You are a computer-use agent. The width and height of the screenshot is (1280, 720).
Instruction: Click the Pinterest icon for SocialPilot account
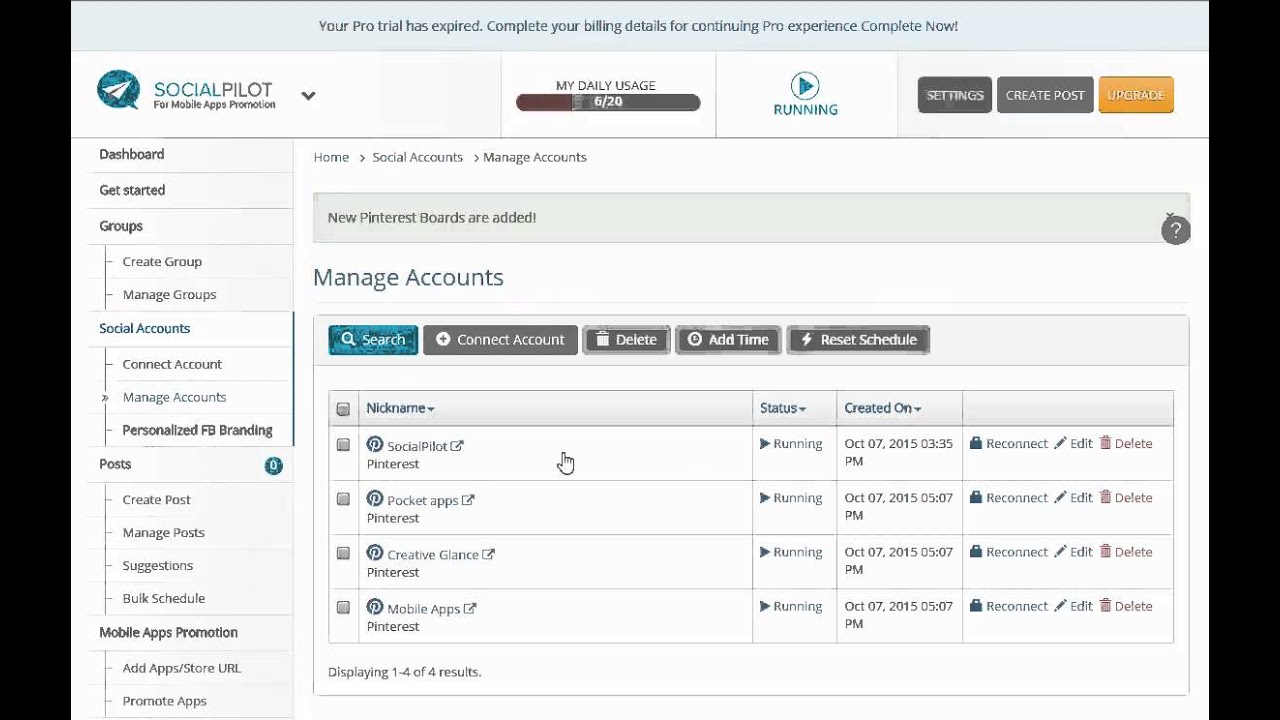click(x=375, y=444)
